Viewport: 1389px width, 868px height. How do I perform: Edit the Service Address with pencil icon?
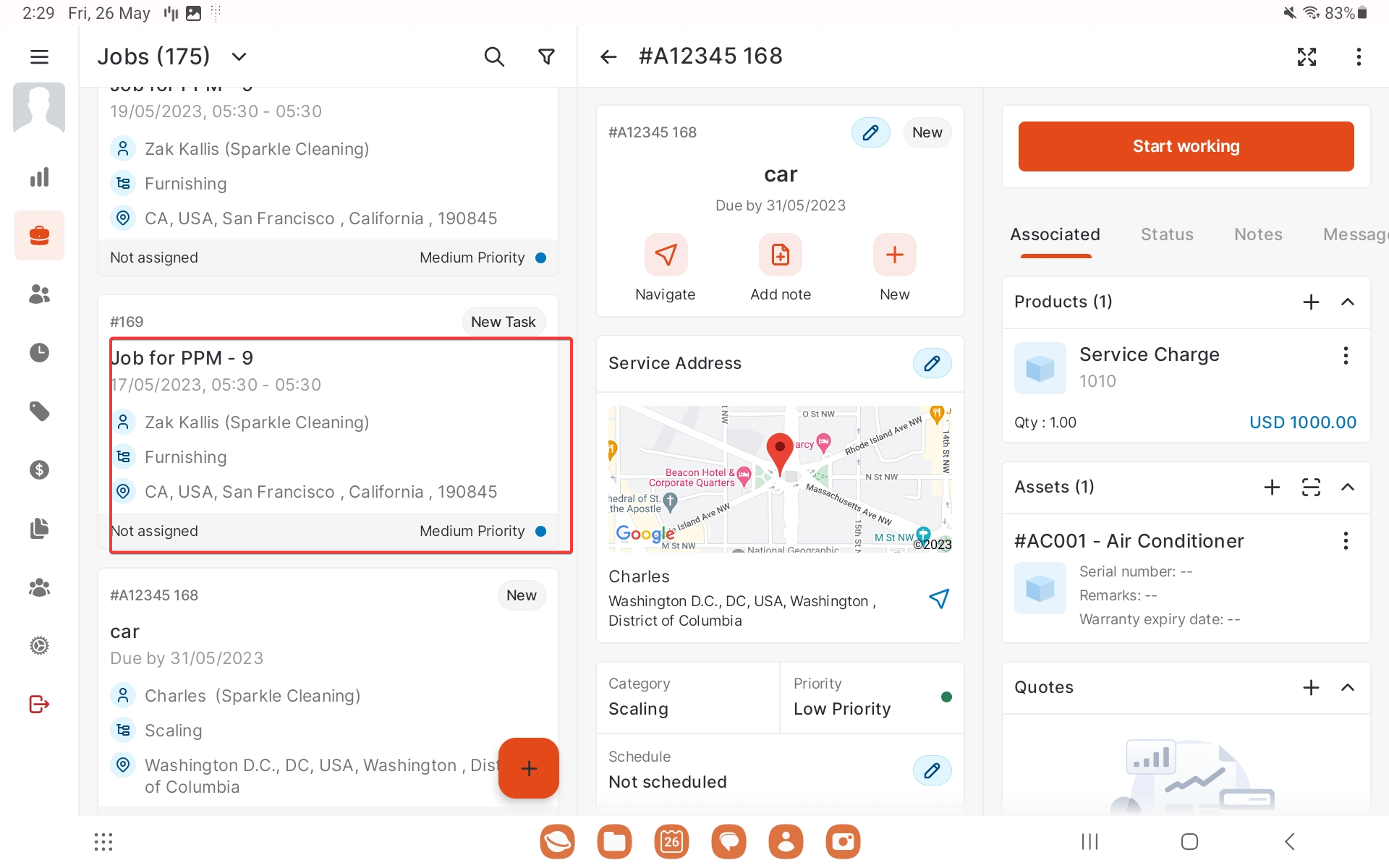pyautogui.click(x=932, y=363)
